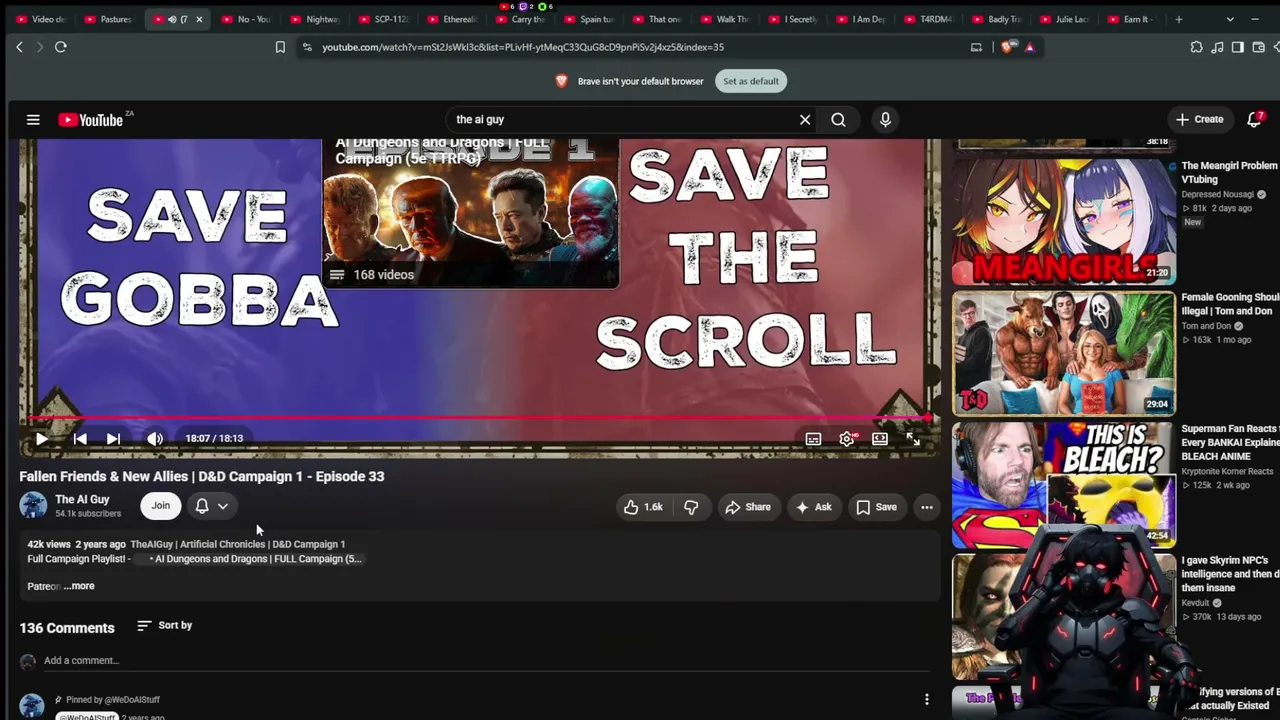1280x720 pixels.
Task: Clear the search box with the X
Action: point(805,120)
